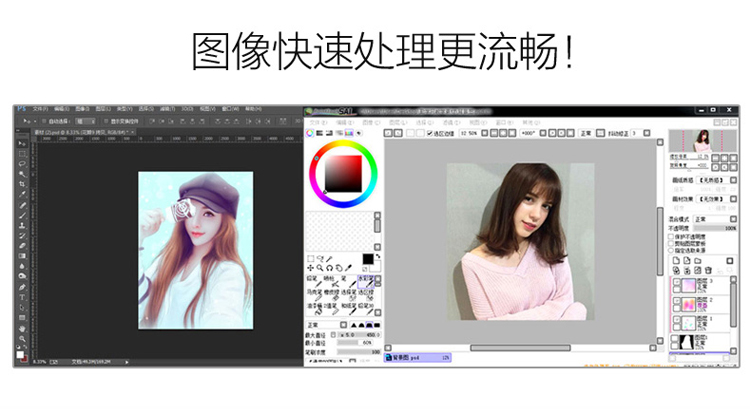Click Photoshop foreground color swatch
The width and height of the screenshot is (750, 409).
(x=20, y=354)
